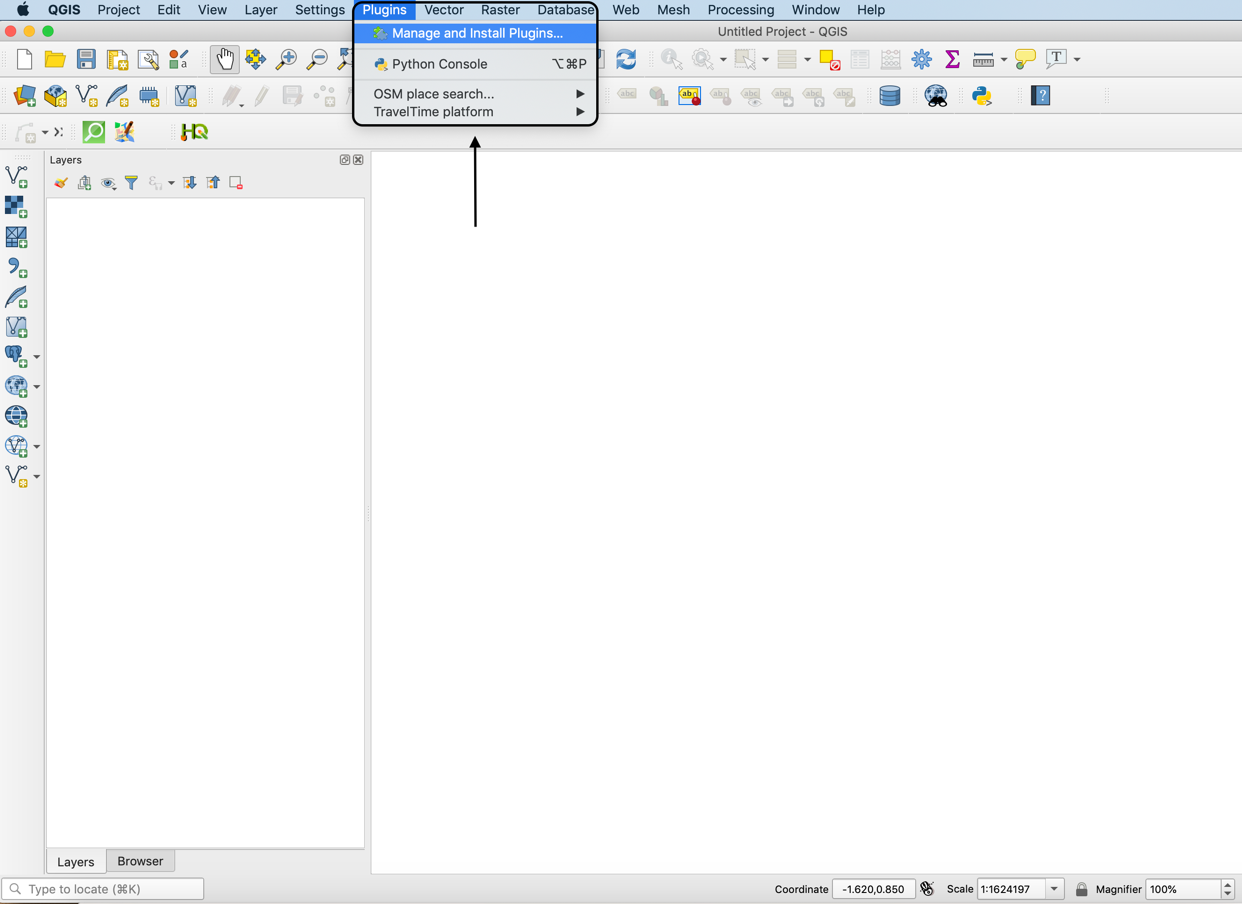Show Statistical Summary sigma icon
This screenshot has width=1242, height=904.
pyautogui.click(x=953, y=60)
